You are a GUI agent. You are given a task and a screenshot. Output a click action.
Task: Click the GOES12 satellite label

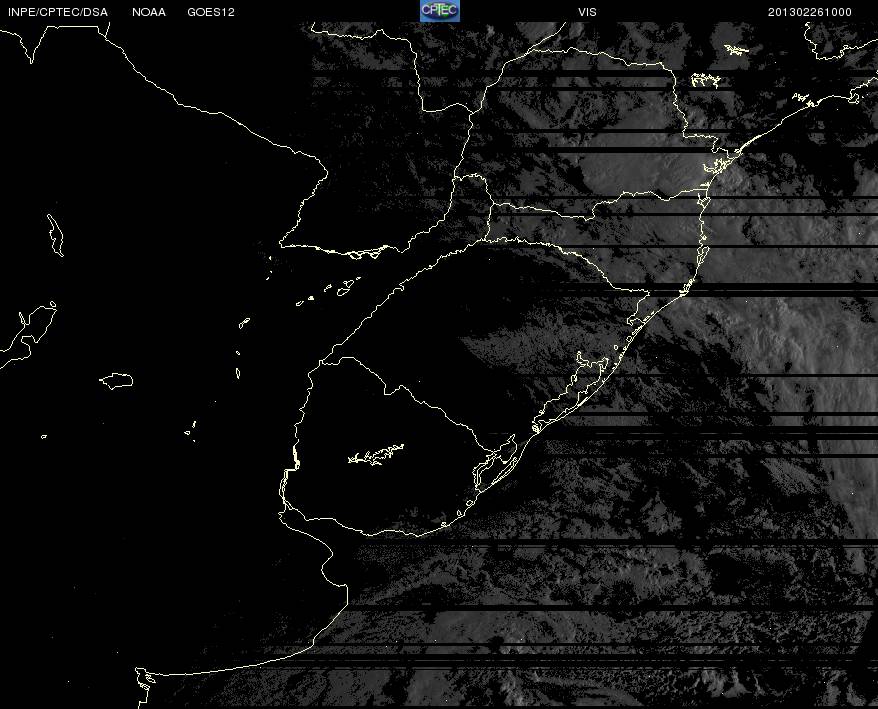pos(211,12)
